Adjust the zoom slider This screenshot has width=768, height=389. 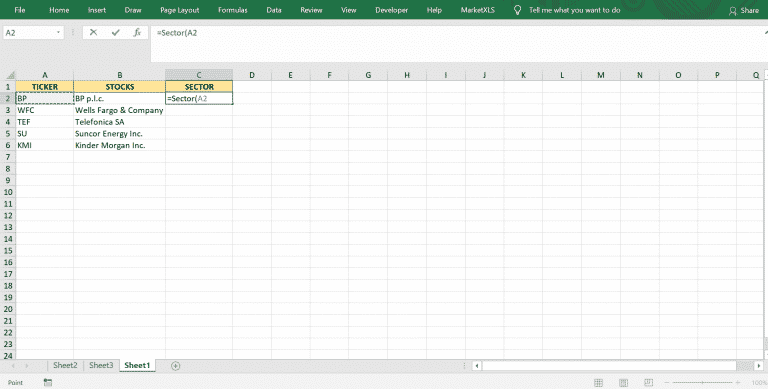(702, 383)
